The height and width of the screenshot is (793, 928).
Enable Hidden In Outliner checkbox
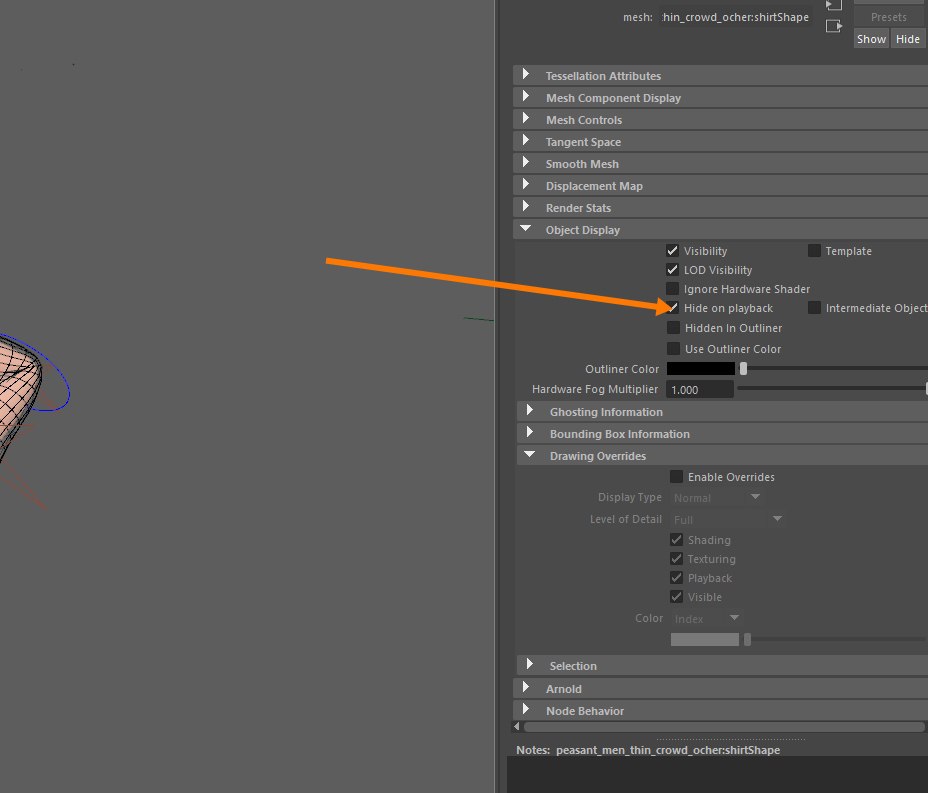673,327
